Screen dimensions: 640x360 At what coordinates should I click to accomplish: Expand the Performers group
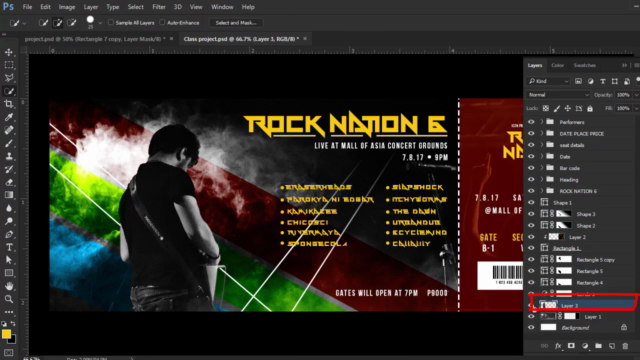[542, 122]
